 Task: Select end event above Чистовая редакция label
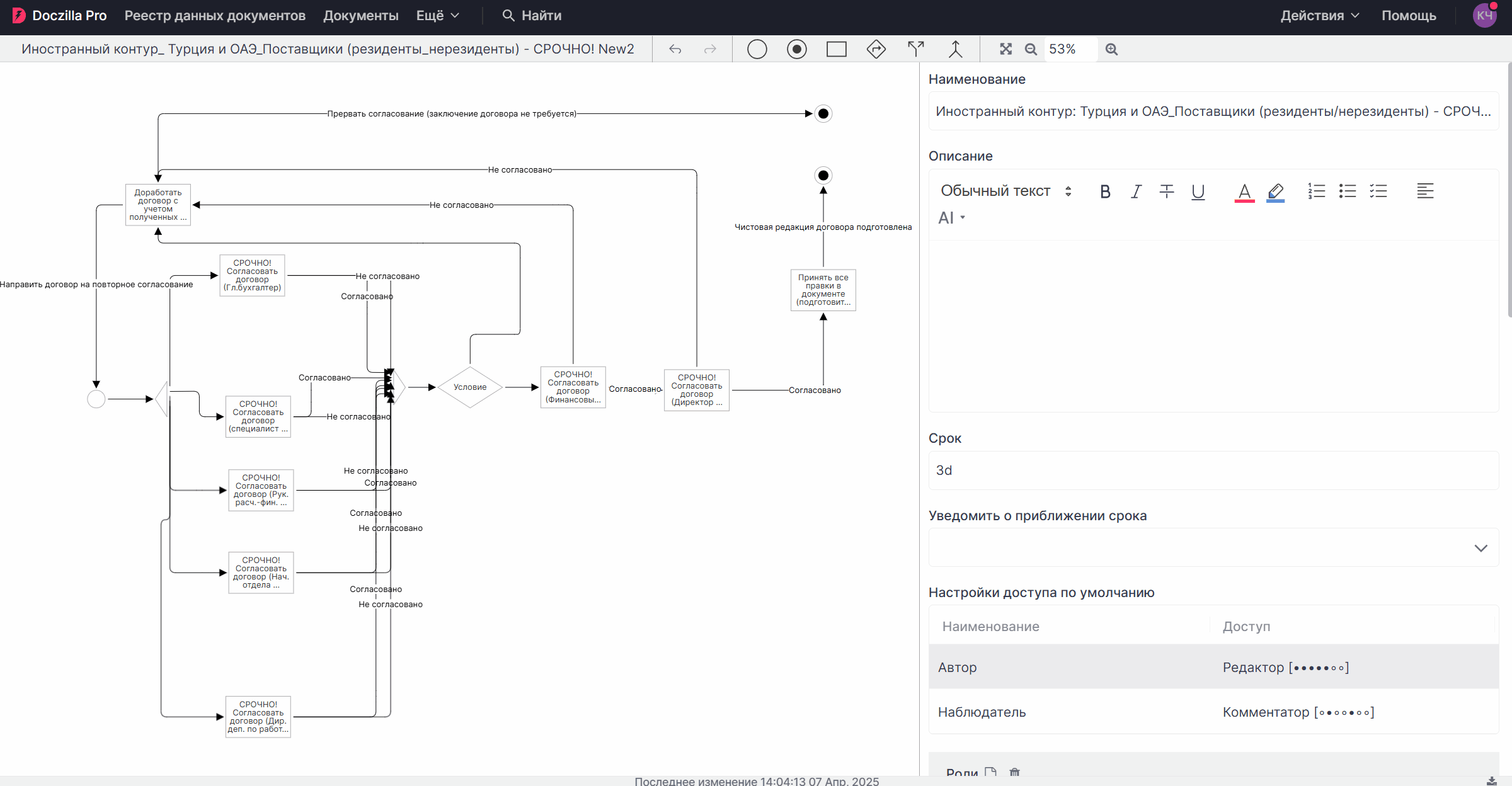823,176
